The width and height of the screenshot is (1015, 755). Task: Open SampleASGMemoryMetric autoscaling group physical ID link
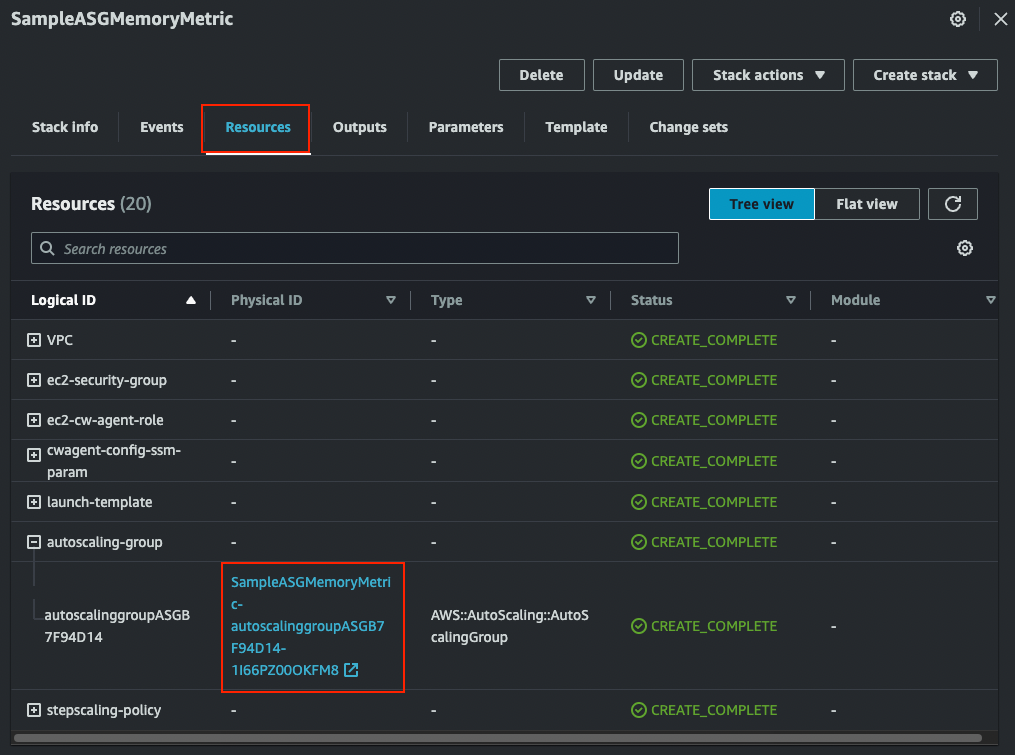tap(311, 626)
